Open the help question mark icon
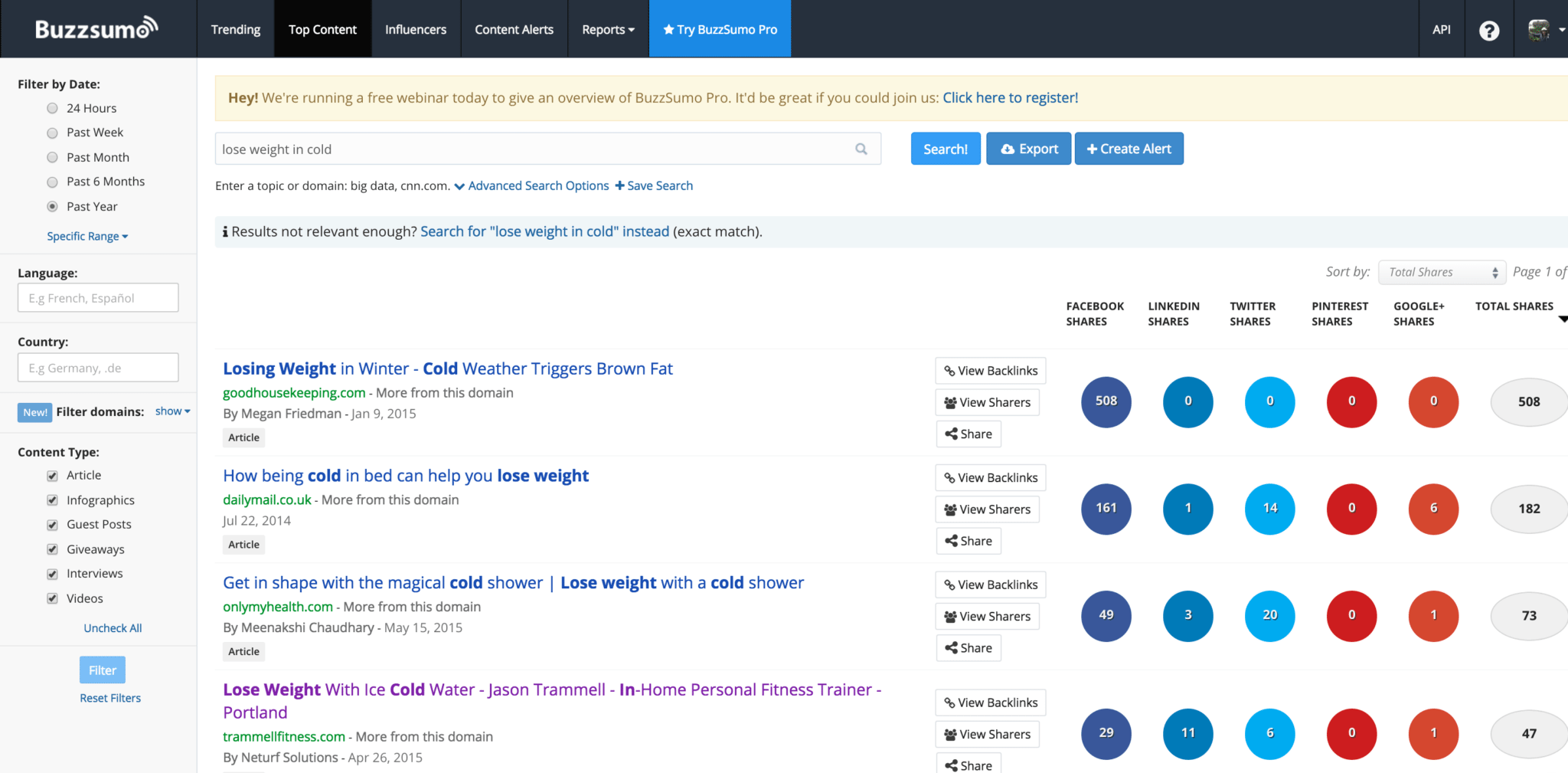Screen dimensions: 1568x773 click(x=1489, y=30)
